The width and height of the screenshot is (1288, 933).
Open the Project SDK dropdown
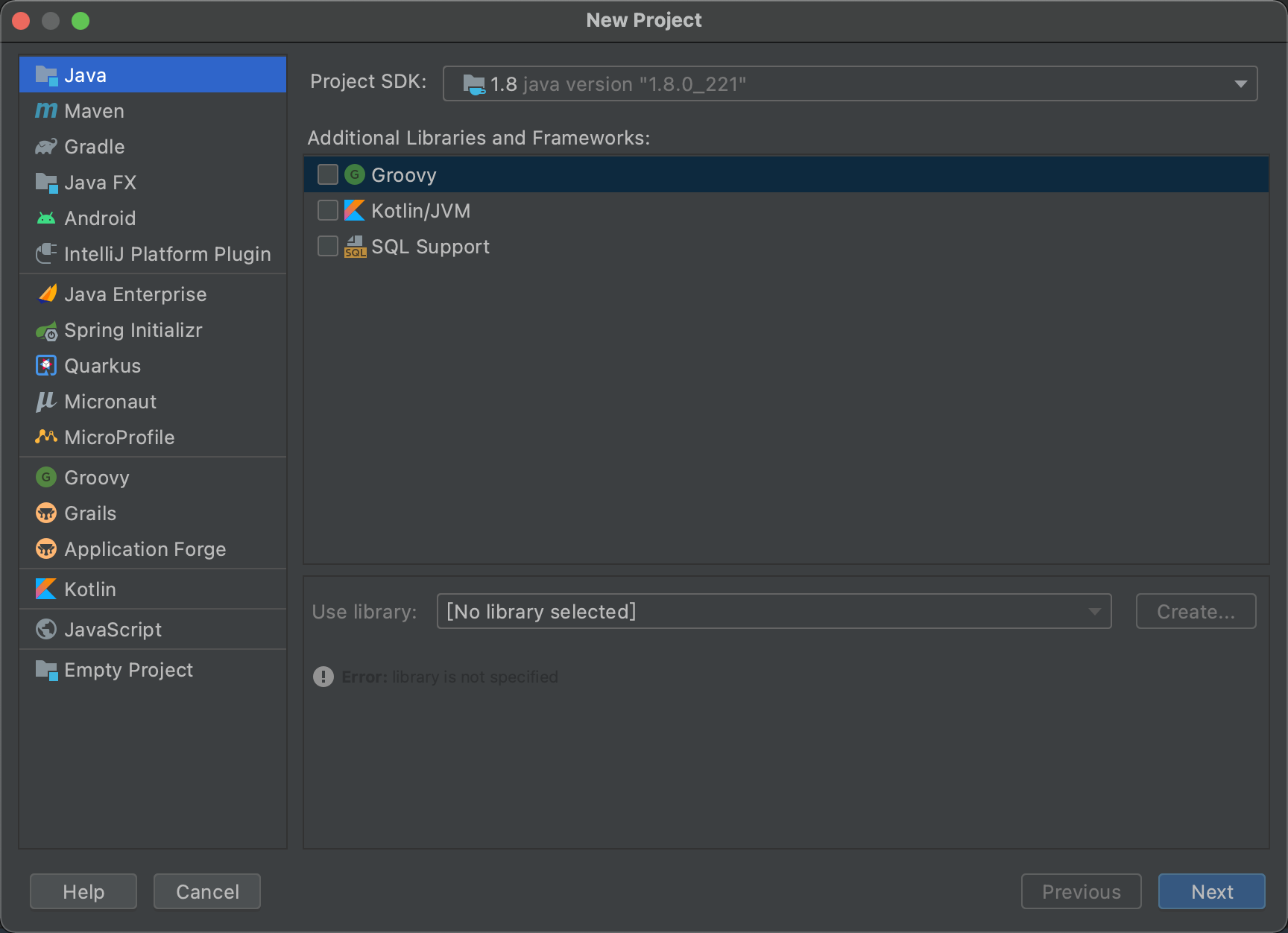coord(850,83)
